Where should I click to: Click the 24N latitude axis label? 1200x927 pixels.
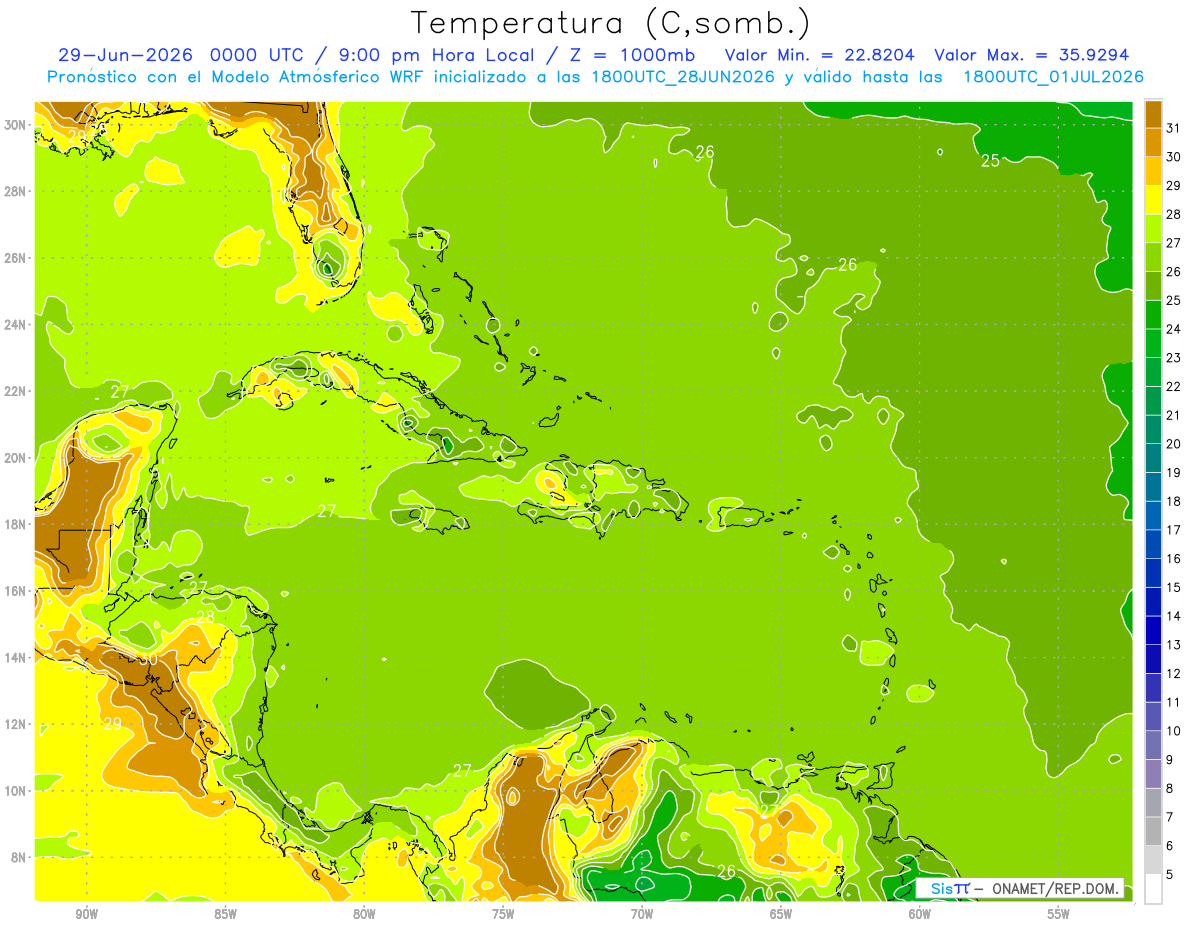coord(16,325)
